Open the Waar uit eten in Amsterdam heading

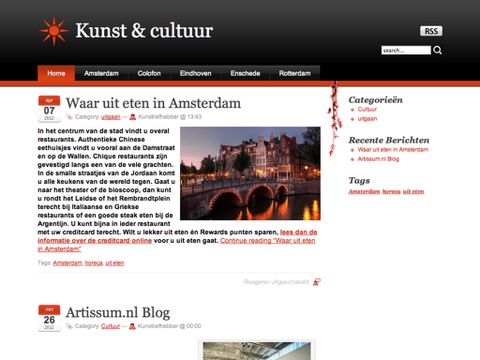point(153,103)
